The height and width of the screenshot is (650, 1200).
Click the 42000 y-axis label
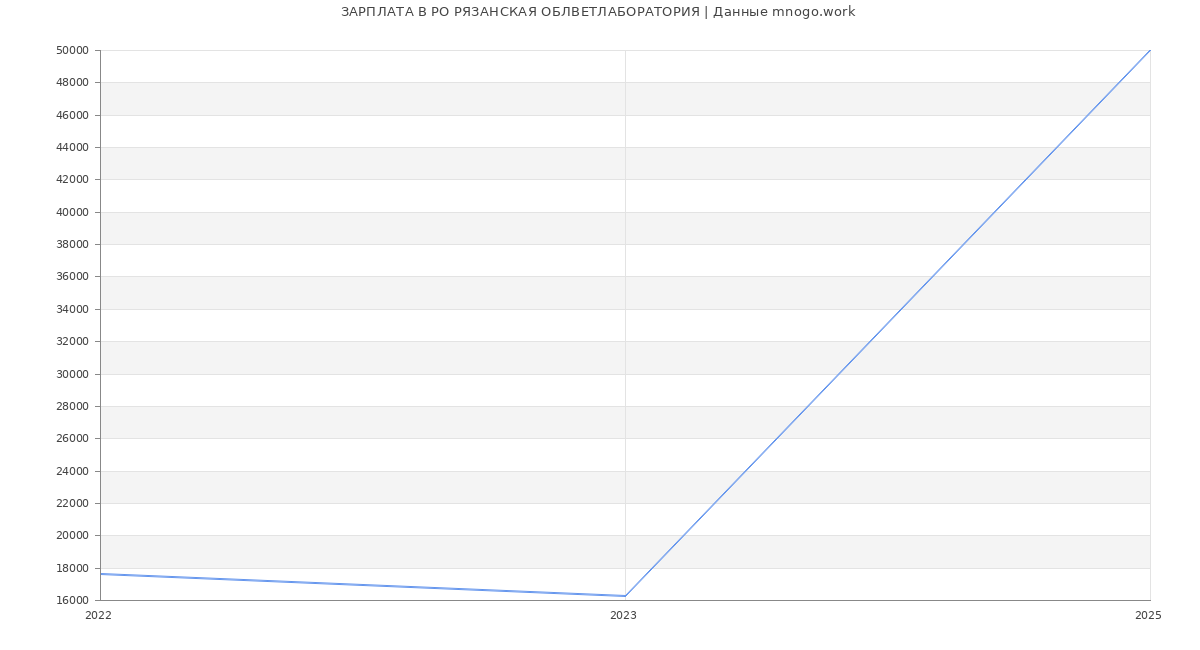pos(73,180)
